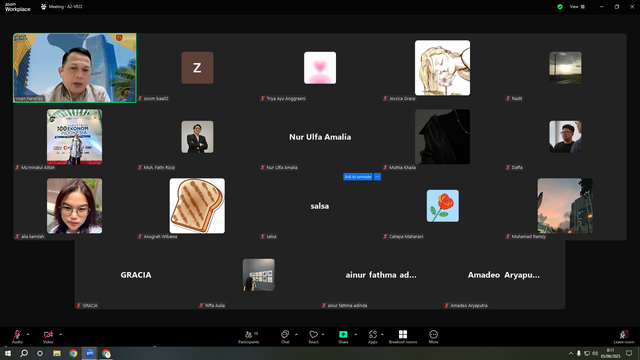Viewport: 640px width, 360px height.
Task: Select Daffa's participant photo tile
Action: pos(565,137)
